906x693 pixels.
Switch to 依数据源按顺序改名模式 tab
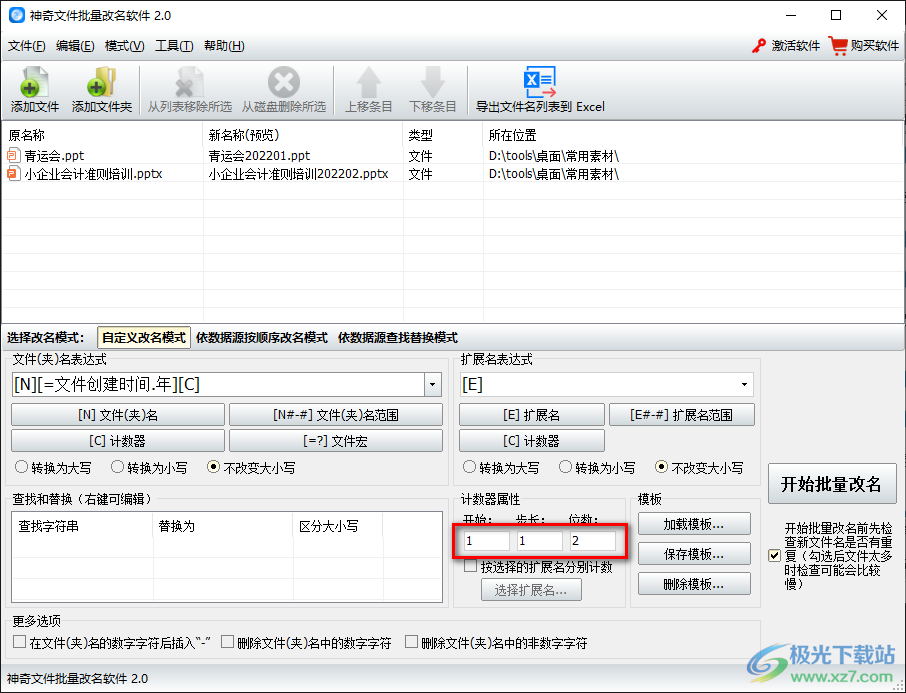coord(262,338)
